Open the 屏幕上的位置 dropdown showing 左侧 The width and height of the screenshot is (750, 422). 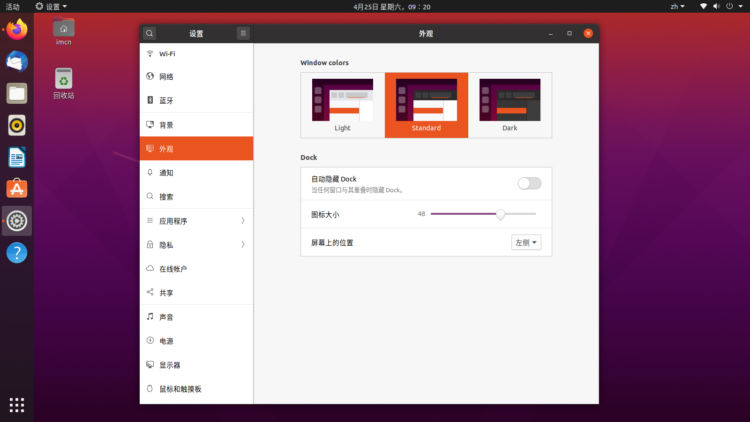(x=526, y=242)
